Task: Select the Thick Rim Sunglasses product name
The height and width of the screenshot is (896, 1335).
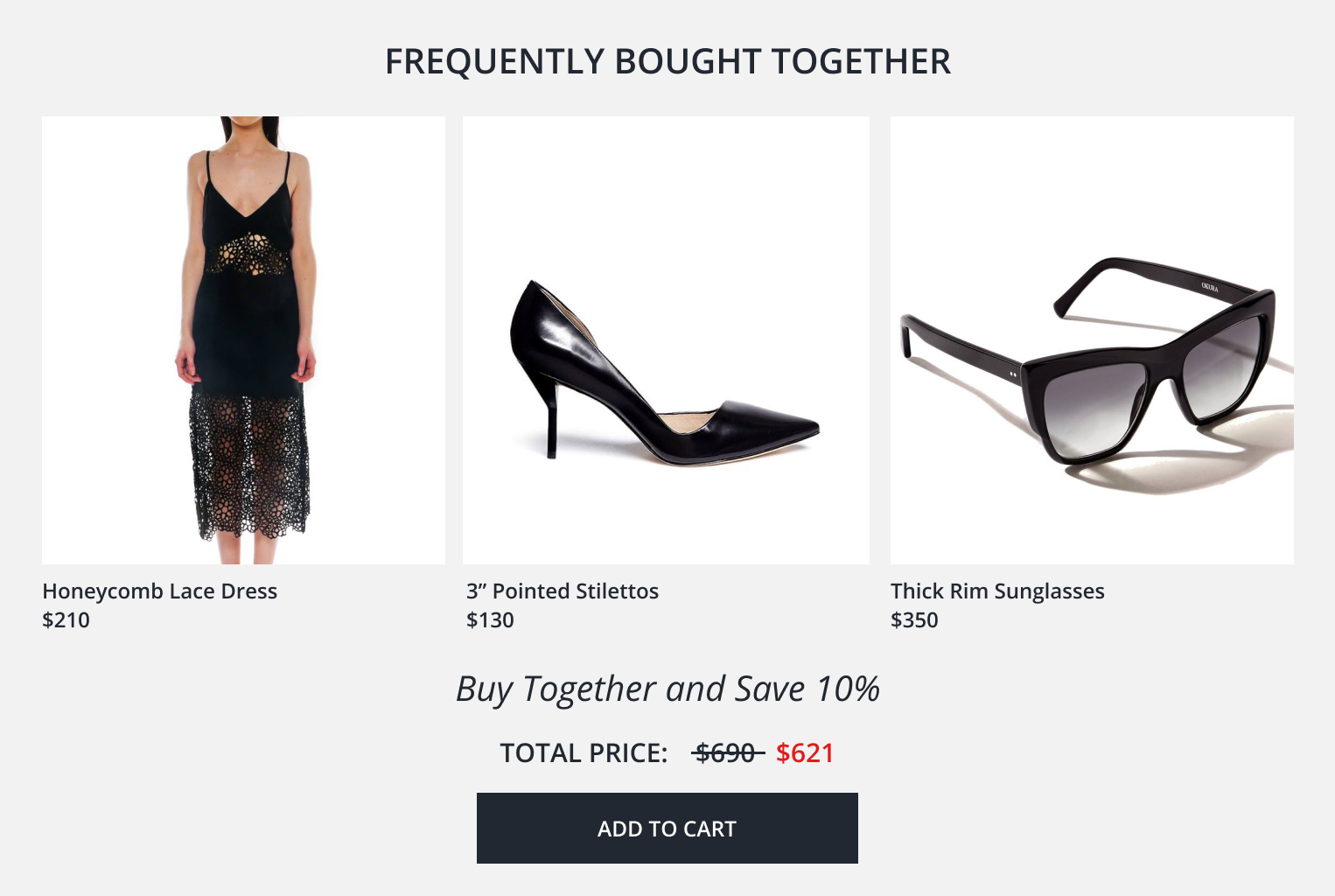Action: coord(997,591)
